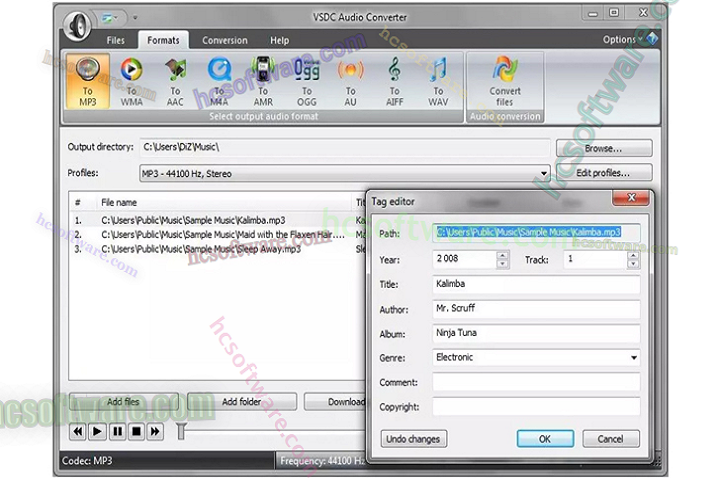
Task: Click Undo changes in Tag editor
Action: coord(413,439)
